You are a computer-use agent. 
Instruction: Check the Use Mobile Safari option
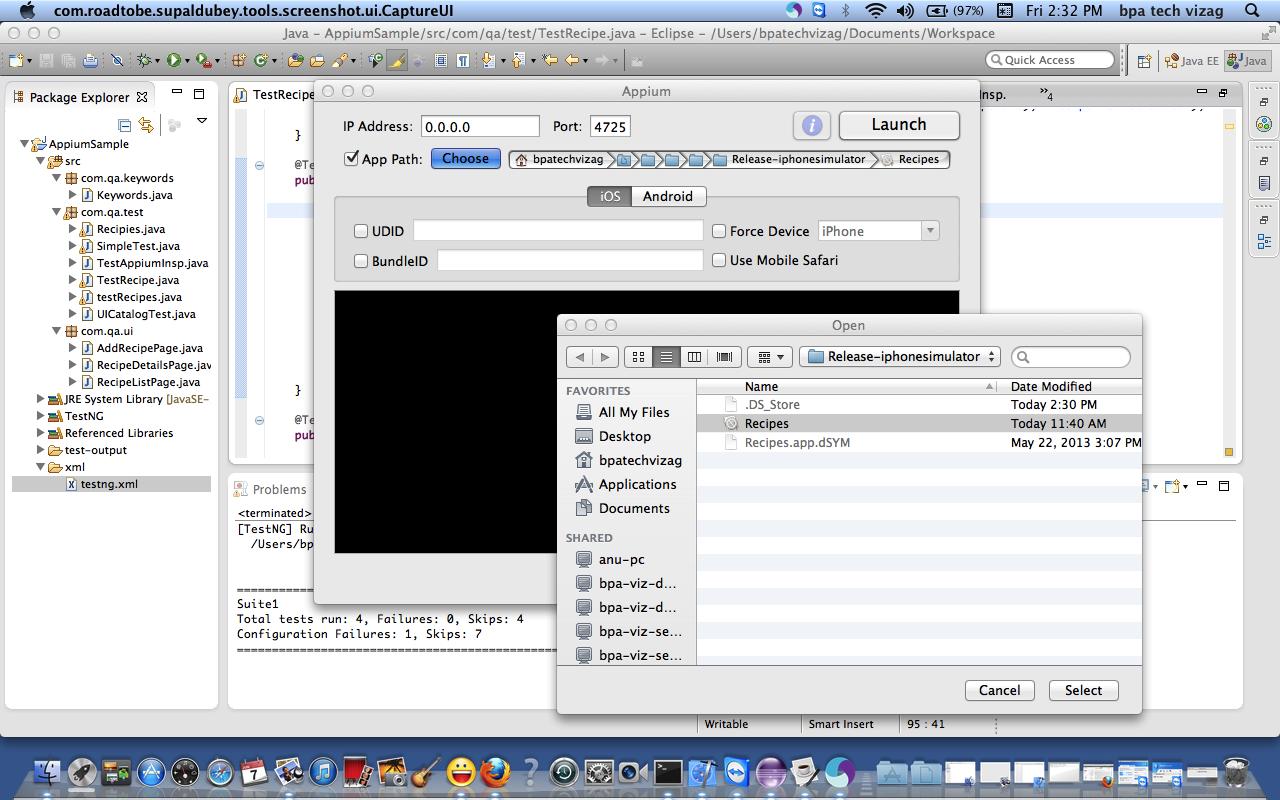[719, 260]
